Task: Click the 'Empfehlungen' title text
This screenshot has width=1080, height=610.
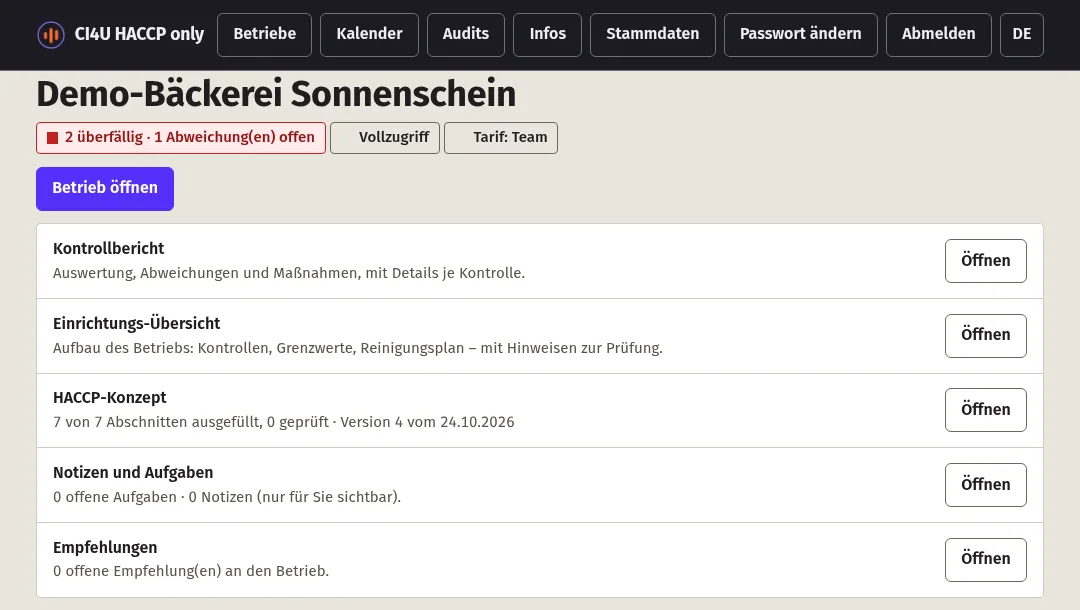Action: click(x=105, y=548)
